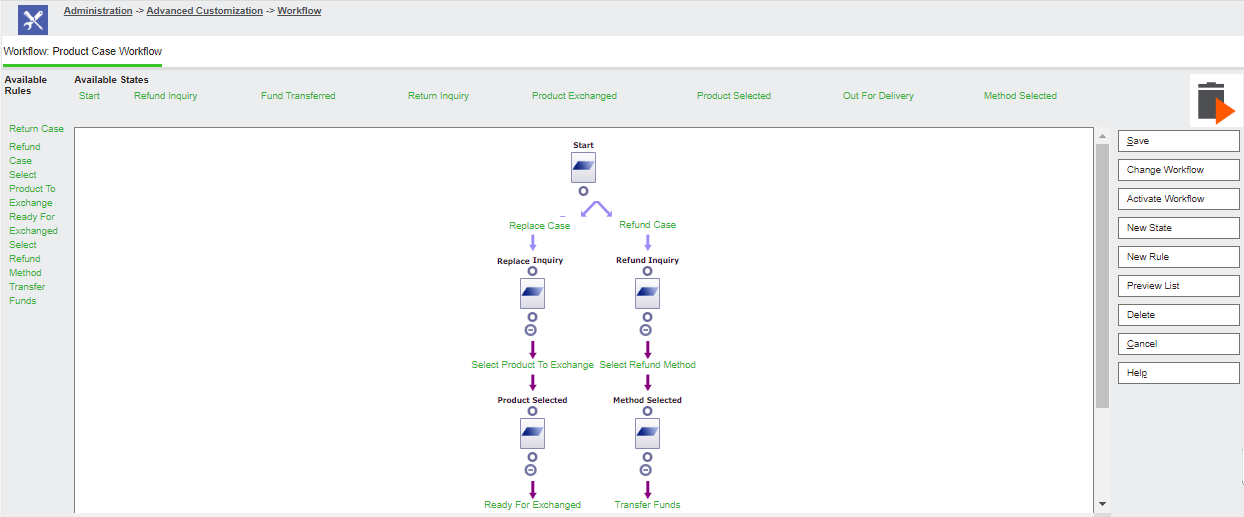The height and width of the screenshot is (517, 1244).
Task: Click Select Refund Method in diagram
Action: [647, 365]
